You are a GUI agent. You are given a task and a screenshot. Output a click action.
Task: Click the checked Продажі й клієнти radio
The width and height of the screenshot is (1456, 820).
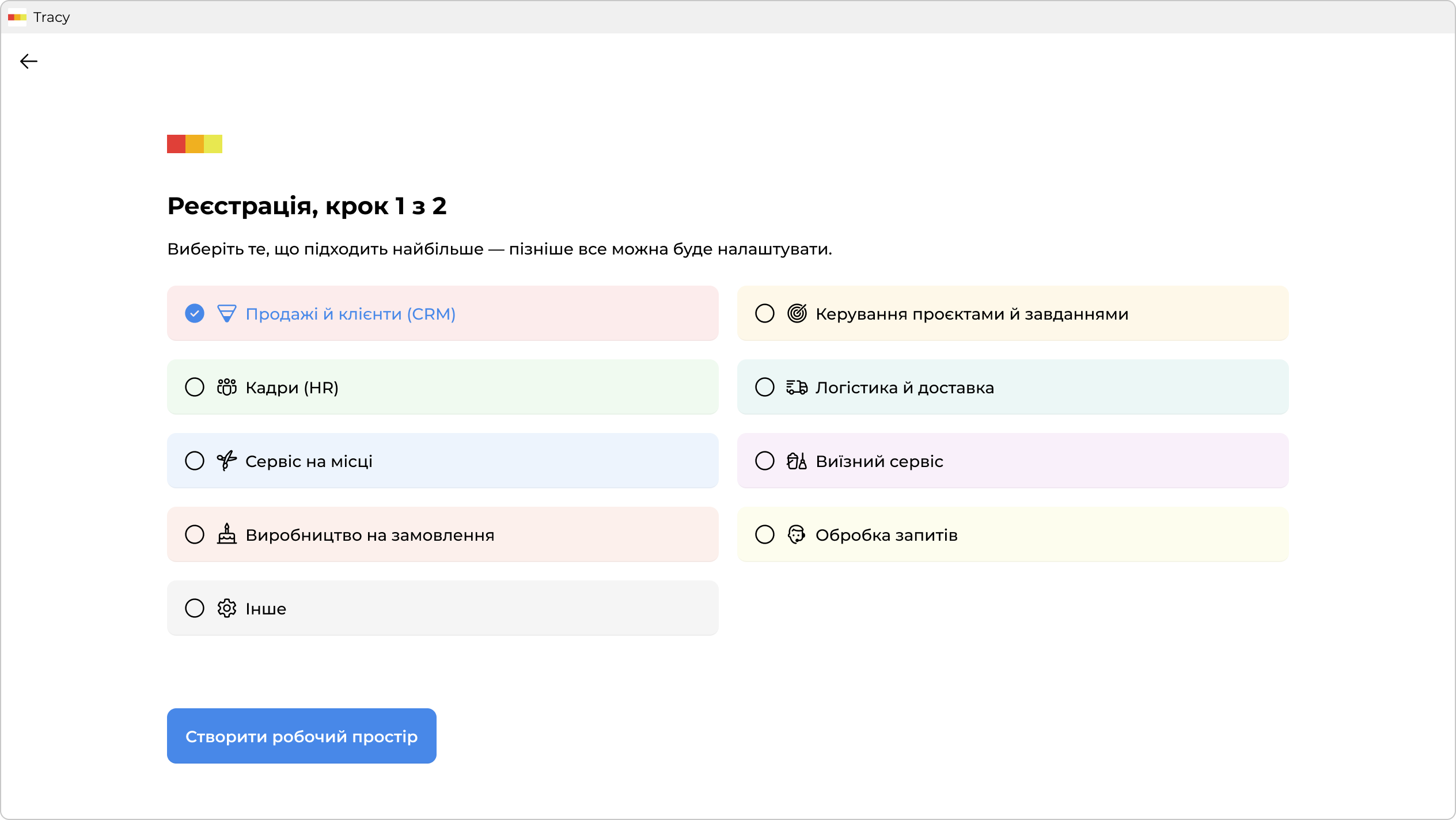click(195, 314)
